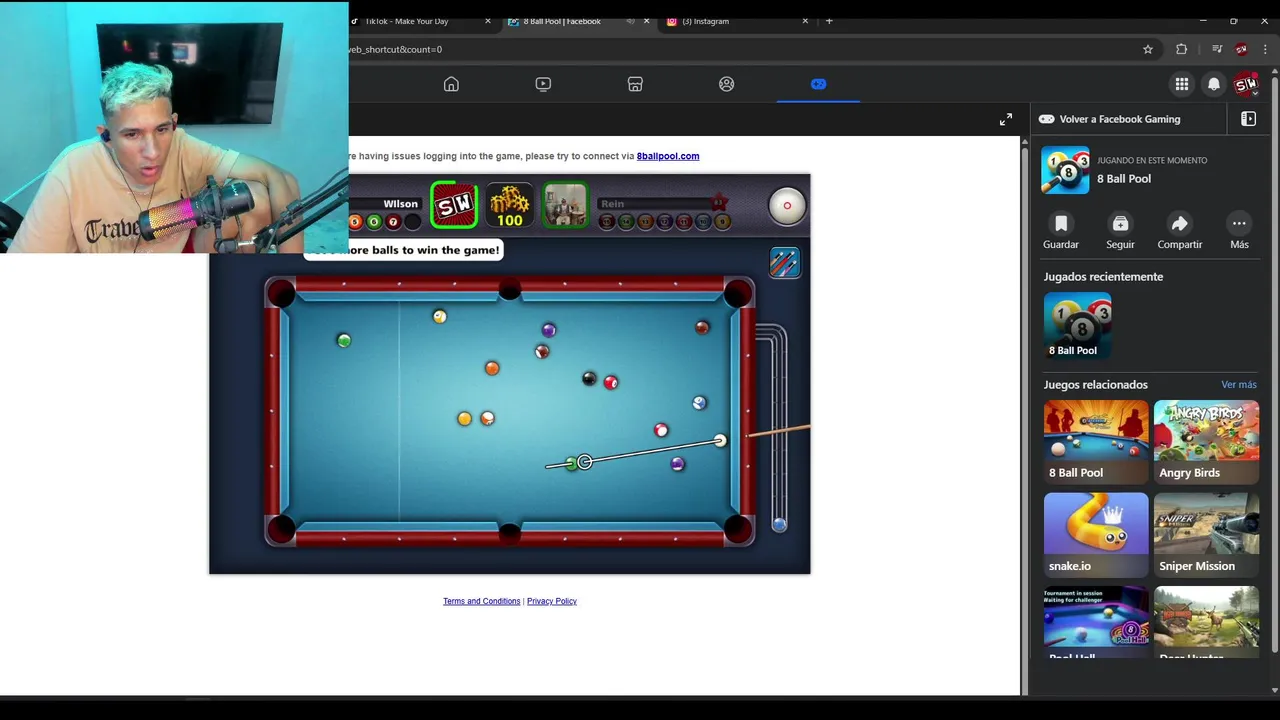Viewport: 1280px width, 720px height.
Task: Open the related 8 Ball Pool game card
Action: click(x=1096, y=442)
